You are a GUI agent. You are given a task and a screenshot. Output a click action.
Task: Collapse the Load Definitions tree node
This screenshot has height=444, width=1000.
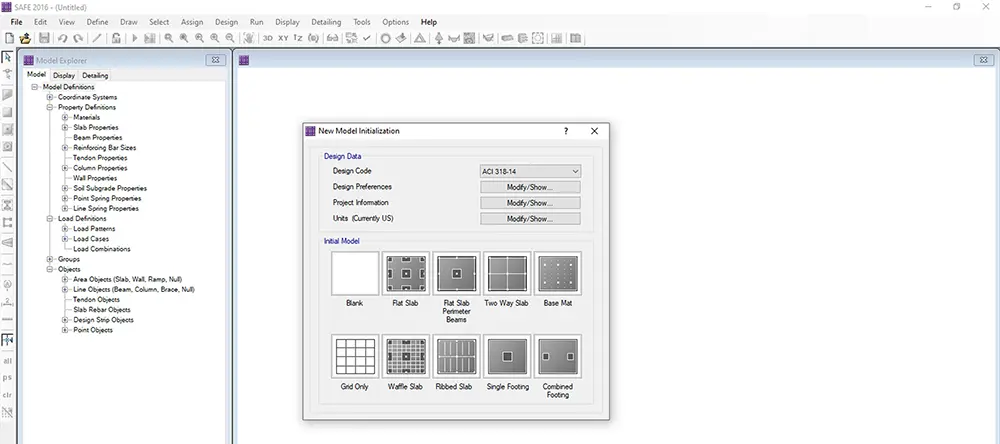pyautogui.click(x=50, y=219)
